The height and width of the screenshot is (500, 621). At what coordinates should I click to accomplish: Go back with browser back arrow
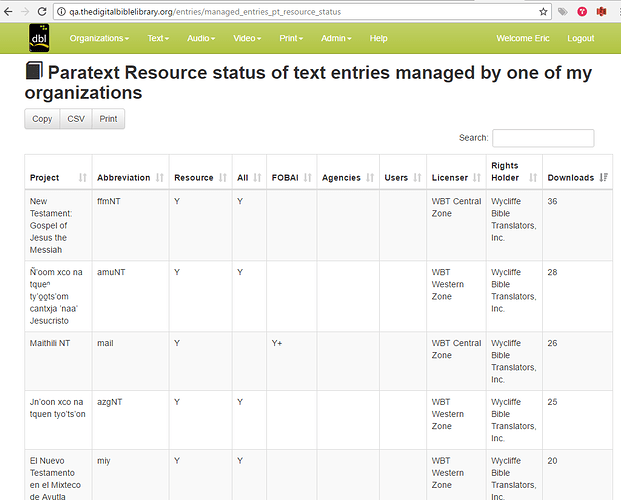pyautogui.click(x=8, y=11)
